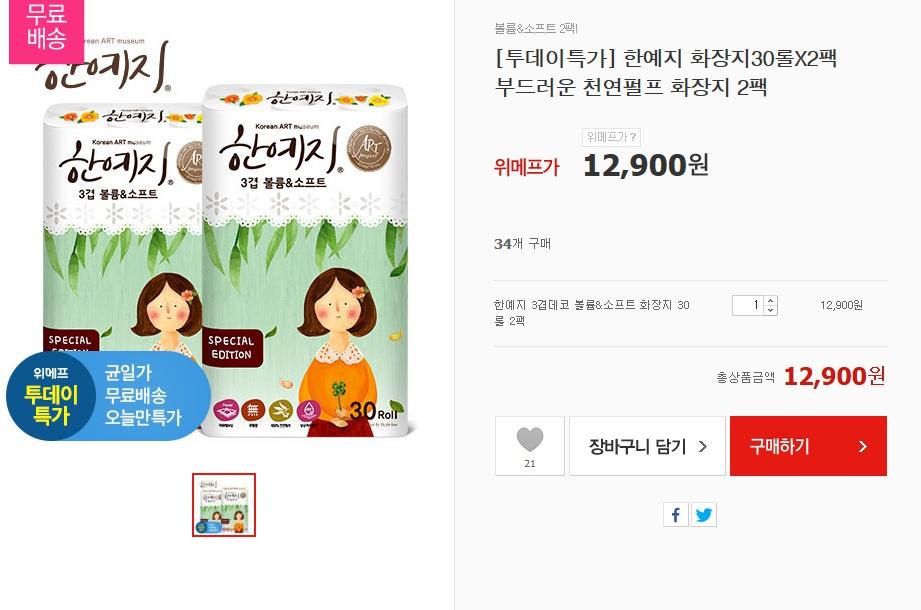Click the arrow on 장바구니 담기 button
921x610 pixels.
point(702,447)
